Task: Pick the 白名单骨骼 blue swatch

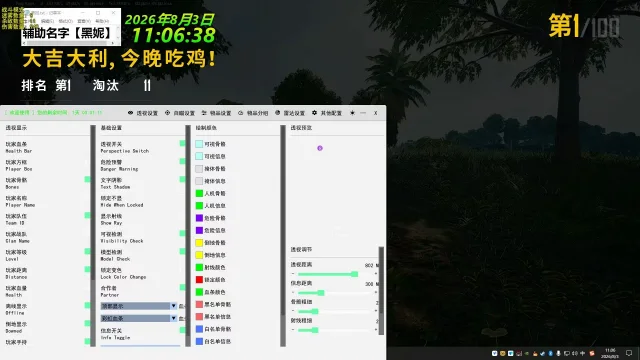Action: pyautogui.click(x=199, y=329)
